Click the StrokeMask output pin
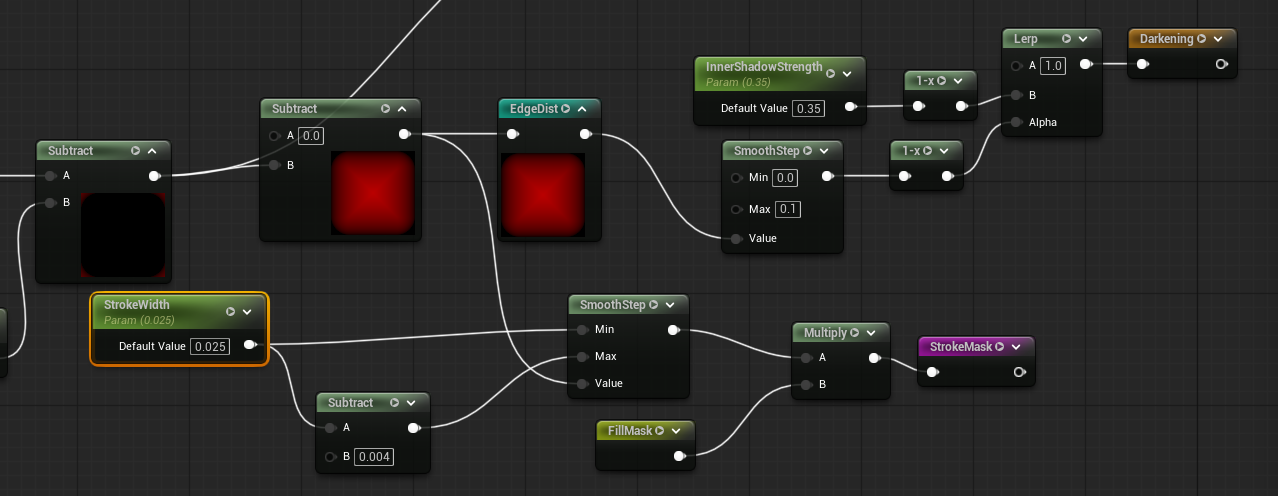 [x=1018, y=372]
